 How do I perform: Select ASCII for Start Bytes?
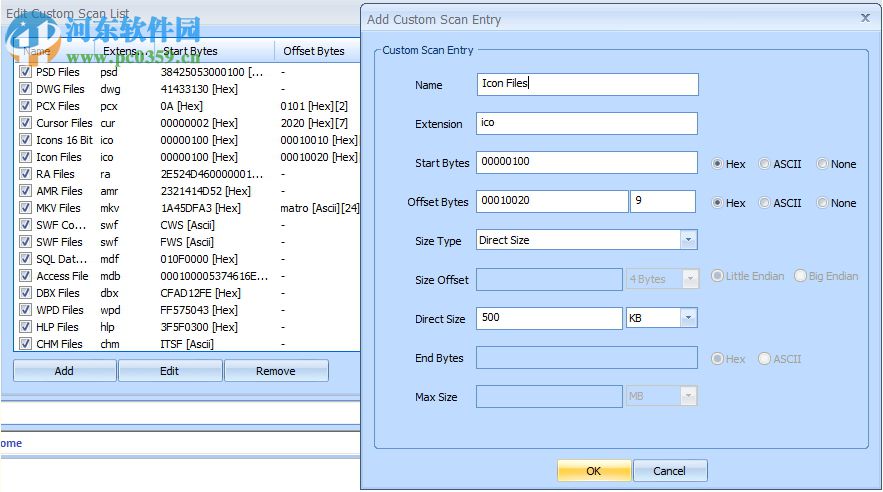(764, 164)
